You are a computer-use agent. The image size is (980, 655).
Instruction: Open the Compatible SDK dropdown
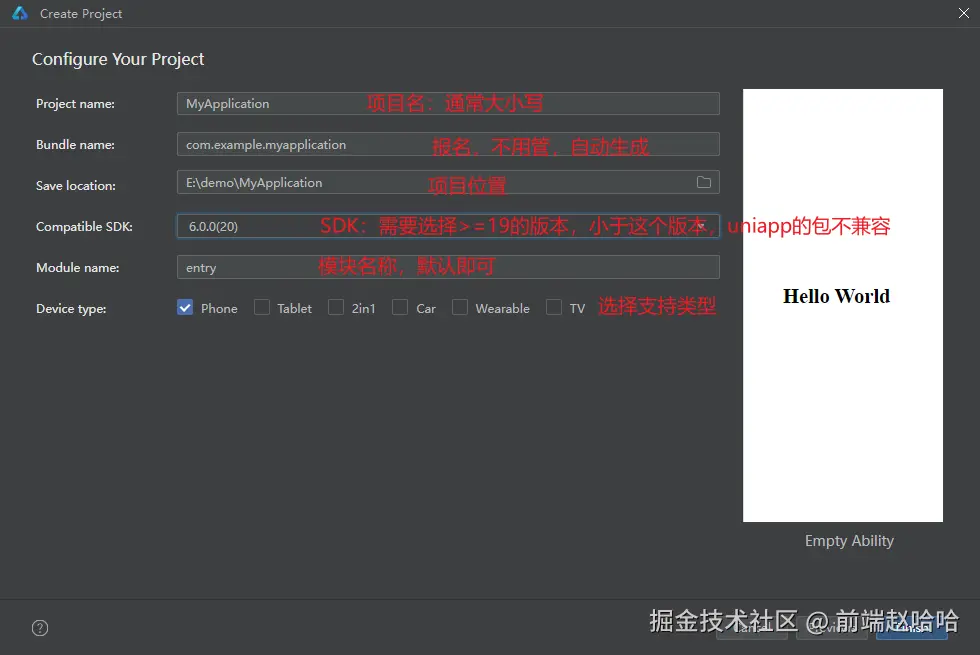[448, 226]
